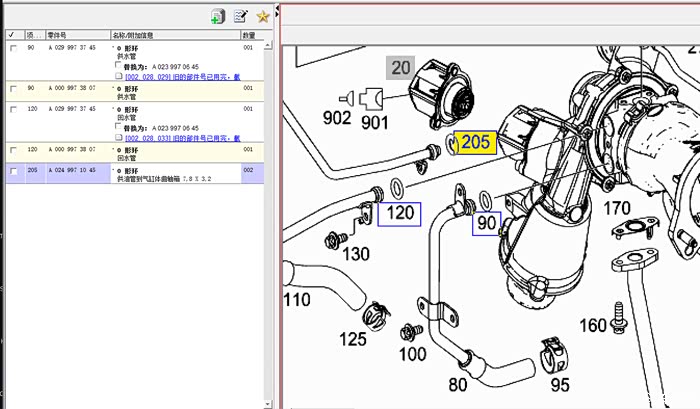Click the note icon before link 002, 028, 033
This screenshot has width=700, height=409.
[x=119, y=139]
